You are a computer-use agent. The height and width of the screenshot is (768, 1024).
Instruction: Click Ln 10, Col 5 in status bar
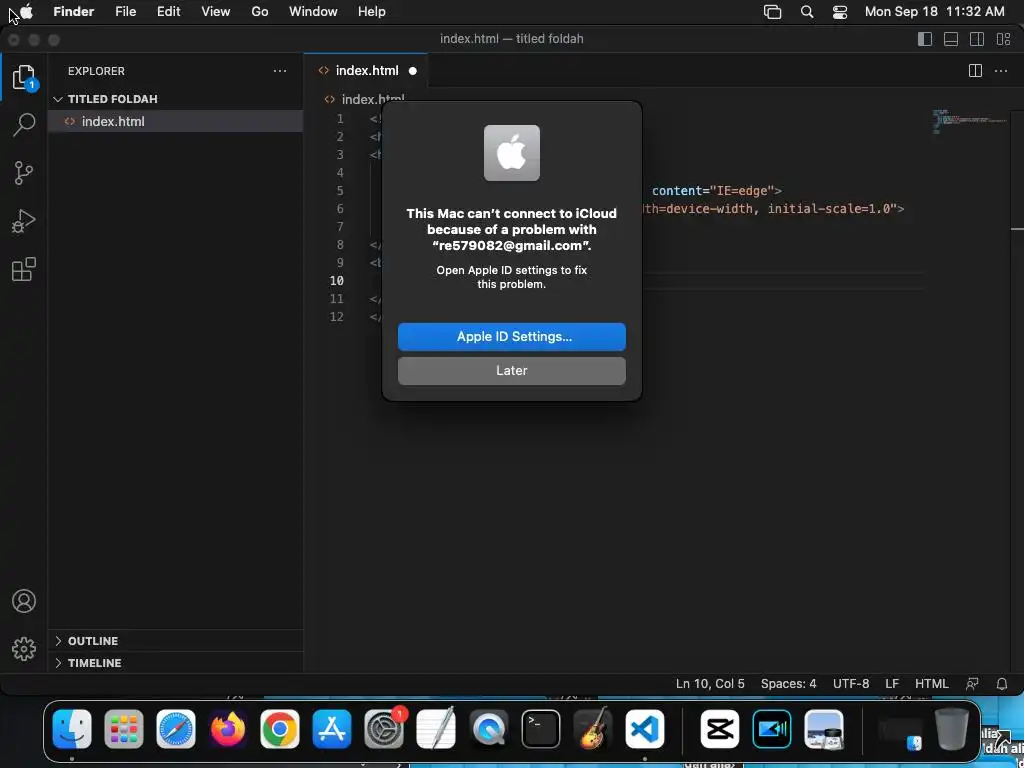click(x=710, y=684)
